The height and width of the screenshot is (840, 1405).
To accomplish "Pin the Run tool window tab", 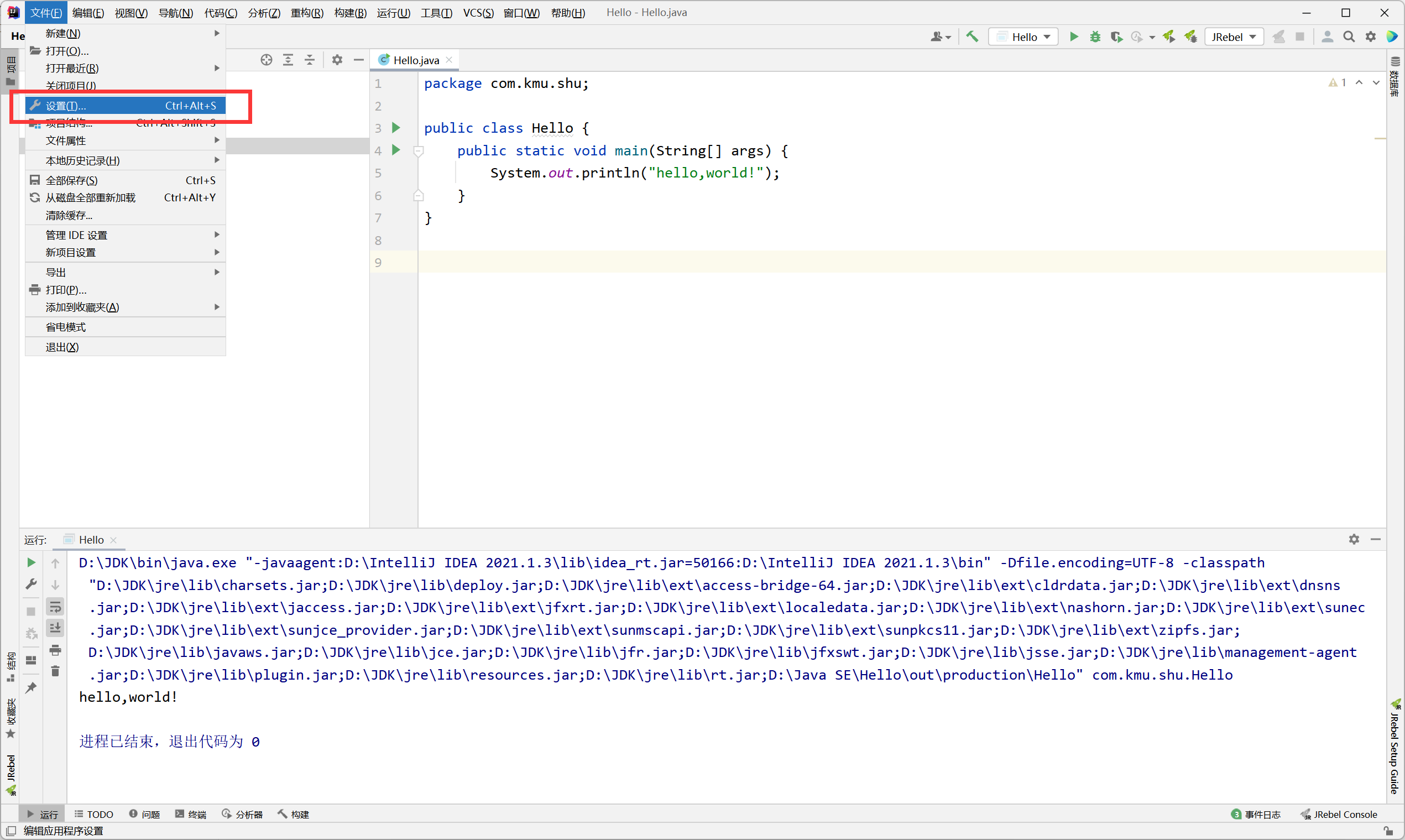I will [x=31, y=688].
